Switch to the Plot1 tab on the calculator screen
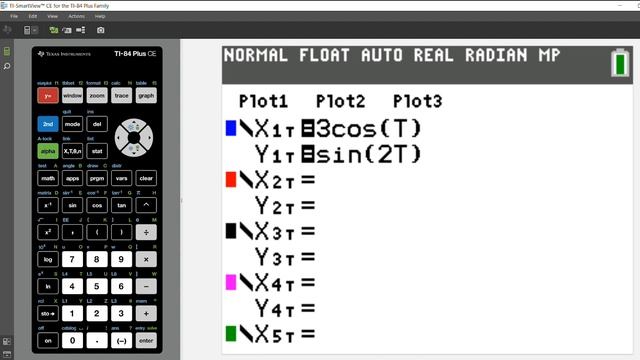The image size is (640, 360). [x=263, y=101]
